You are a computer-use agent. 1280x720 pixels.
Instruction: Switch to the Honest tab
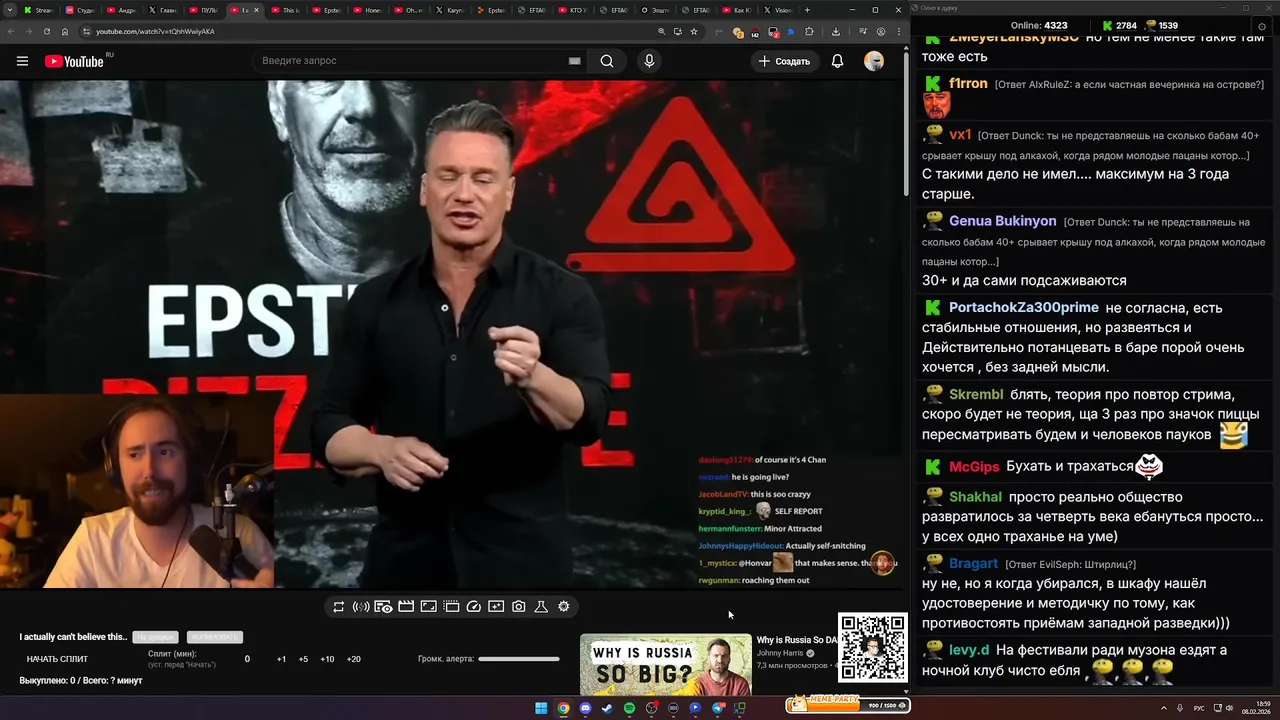point(370,10)
